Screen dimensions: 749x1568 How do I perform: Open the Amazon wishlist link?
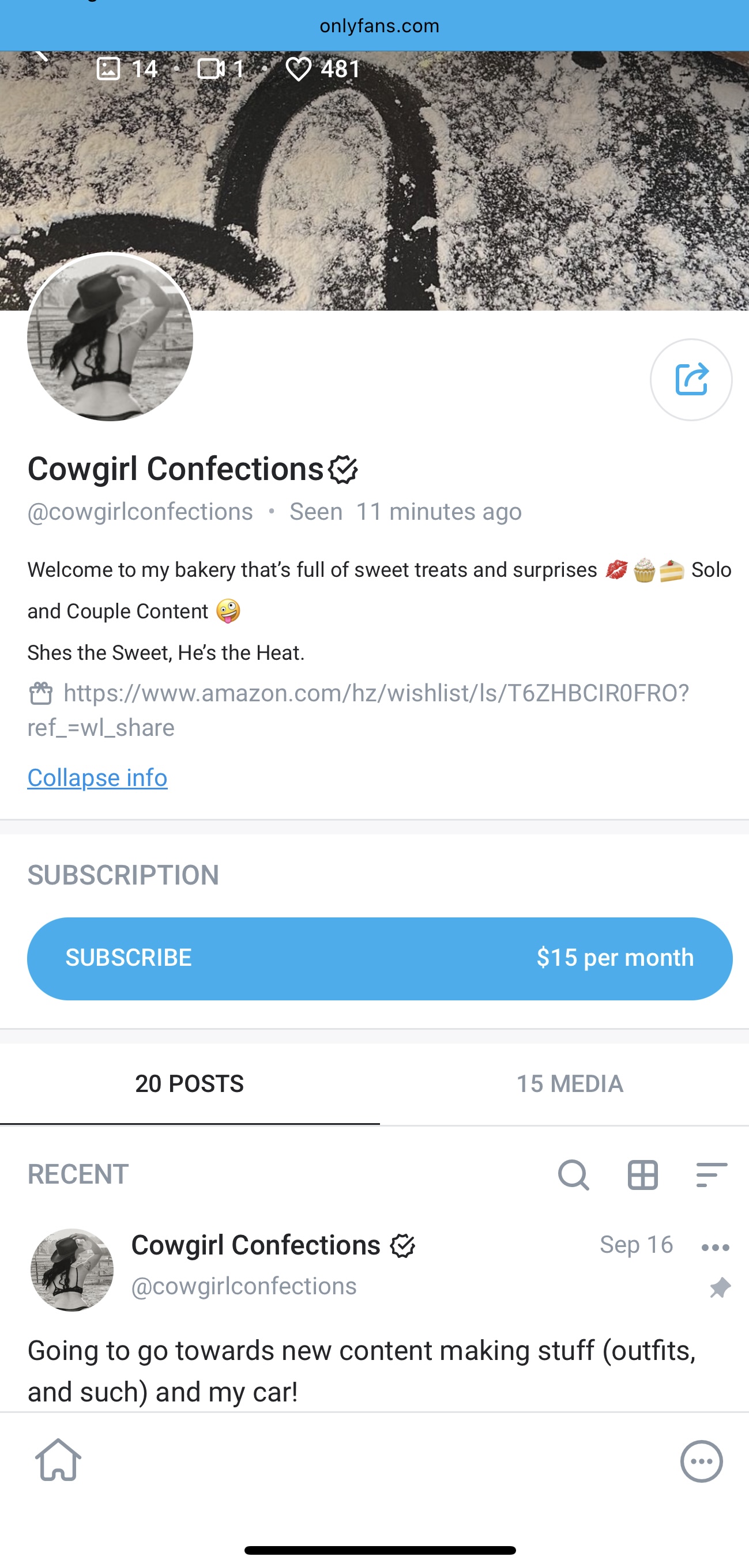tap(375, 693)
